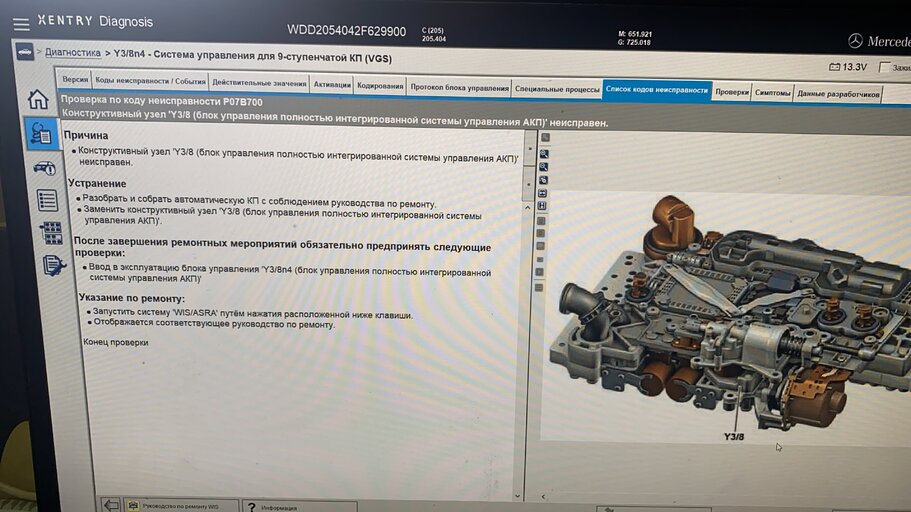Click the question mark Информация icon
911x512 pixels.
click(252, 507)
